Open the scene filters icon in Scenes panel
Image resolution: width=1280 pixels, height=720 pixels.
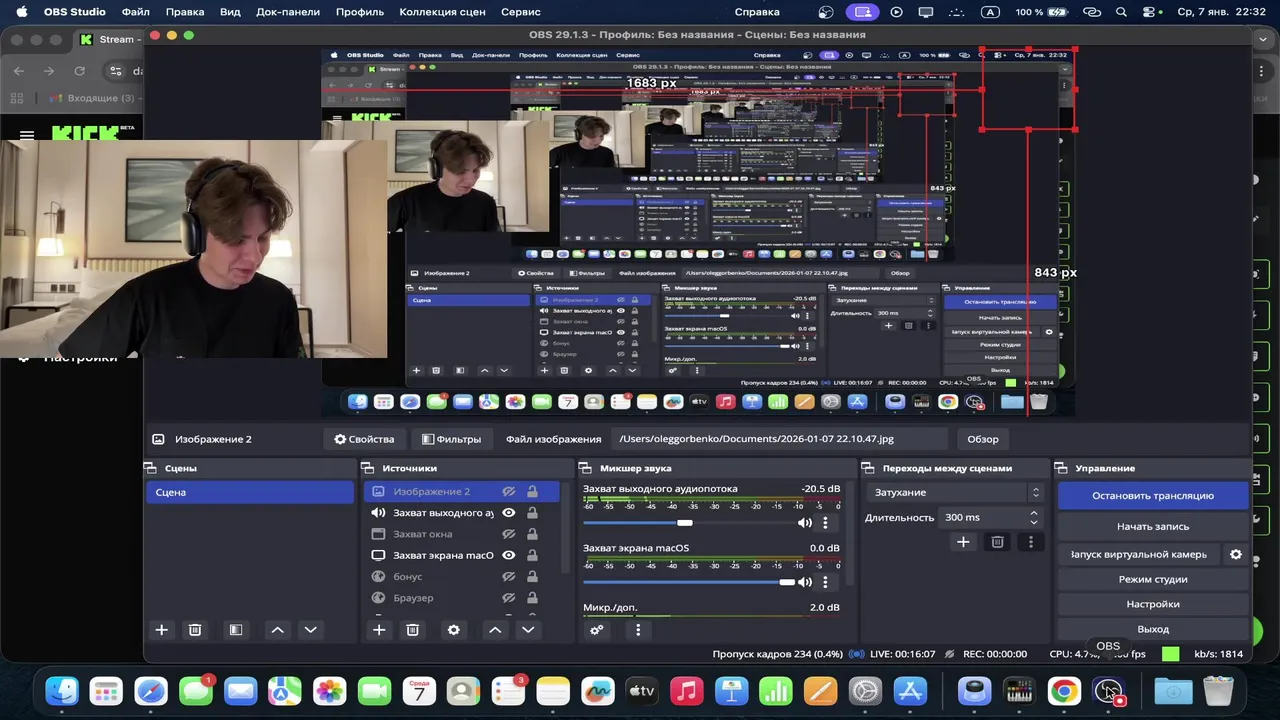pyautogui.click(x=236, y=630)
